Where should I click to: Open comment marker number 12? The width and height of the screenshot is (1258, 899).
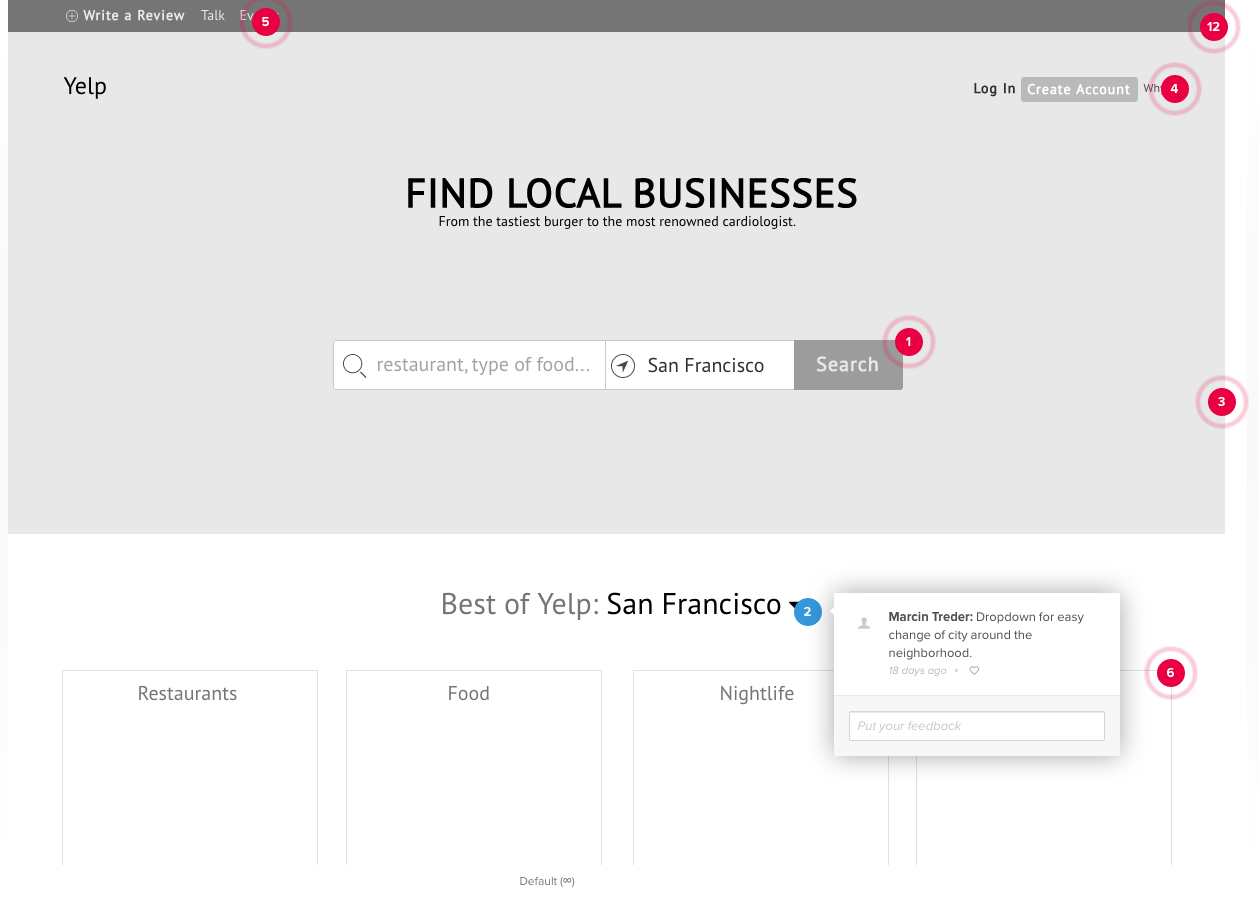(x=1213, y=27)
